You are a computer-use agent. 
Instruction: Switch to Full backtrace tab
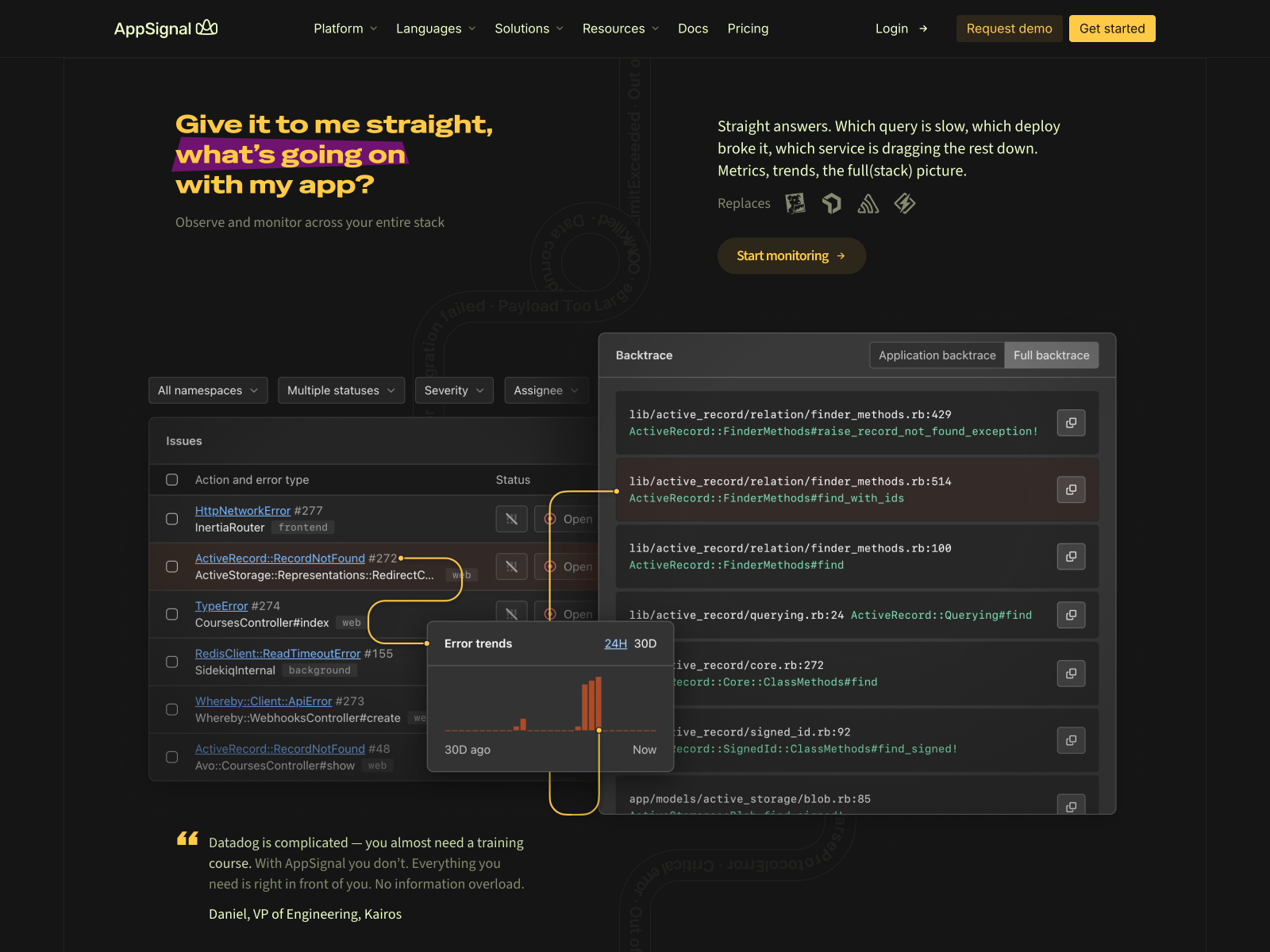pos(1052,355)
